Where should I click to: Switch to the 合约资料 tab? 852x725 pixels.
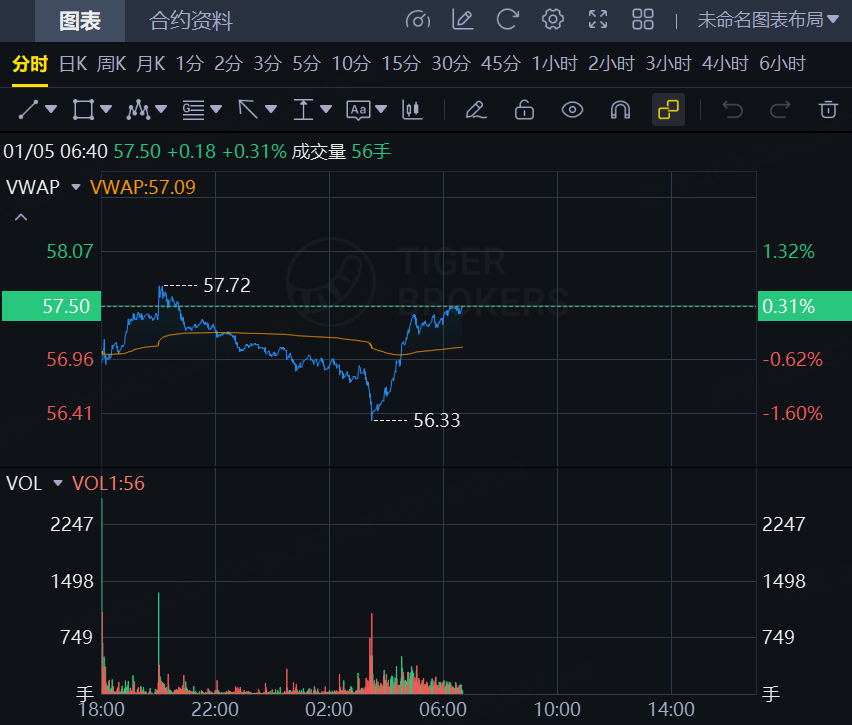191,20
